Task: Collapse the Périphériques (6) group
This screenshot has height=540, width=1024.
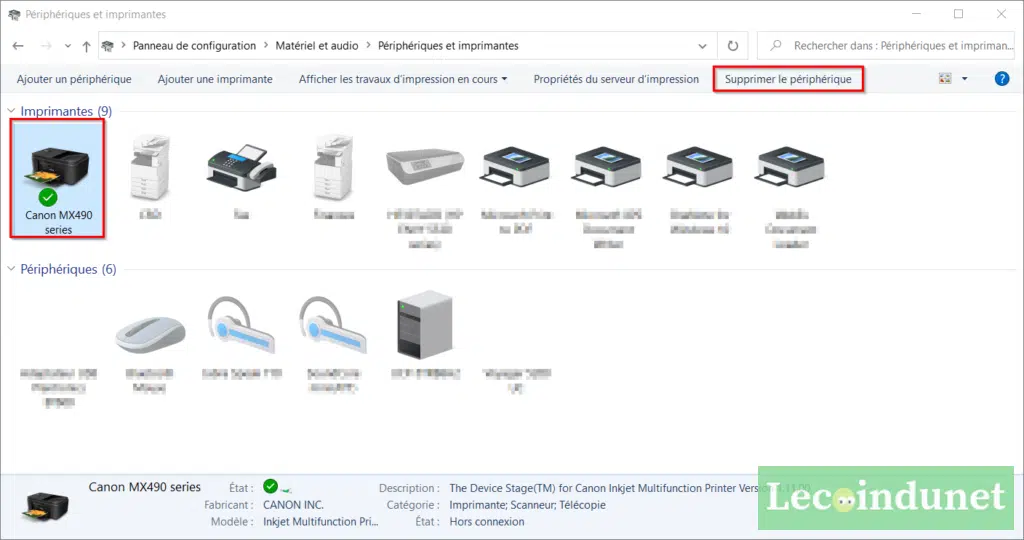Action: (12, 269)
